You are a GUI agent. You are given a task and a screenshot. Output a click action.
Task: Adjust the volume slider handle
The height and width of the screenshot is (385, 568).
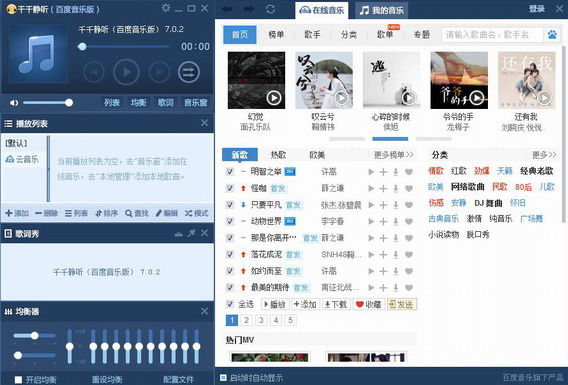(x=69, y=103)
